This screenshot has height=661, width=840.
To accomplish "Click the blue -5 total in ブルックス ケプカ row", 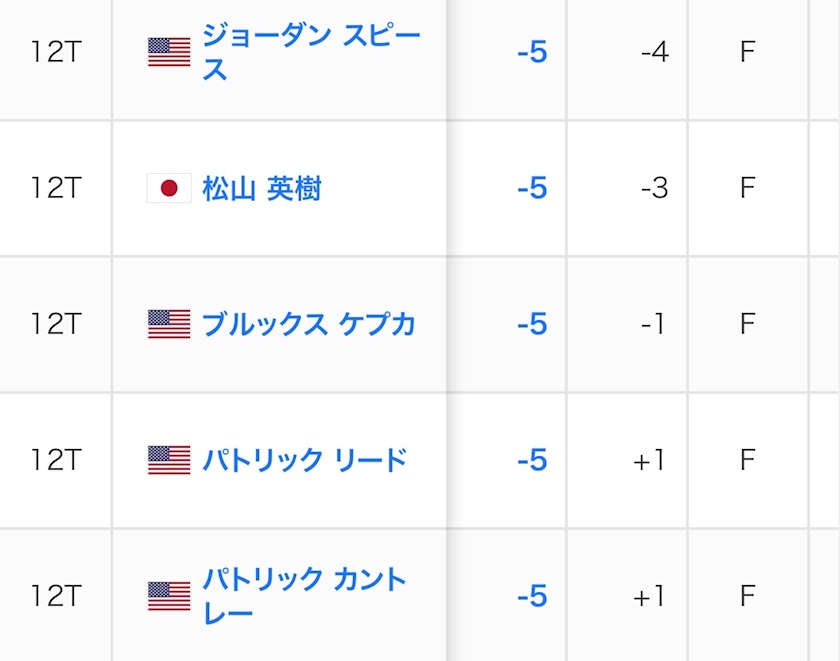I will [532, 324].
